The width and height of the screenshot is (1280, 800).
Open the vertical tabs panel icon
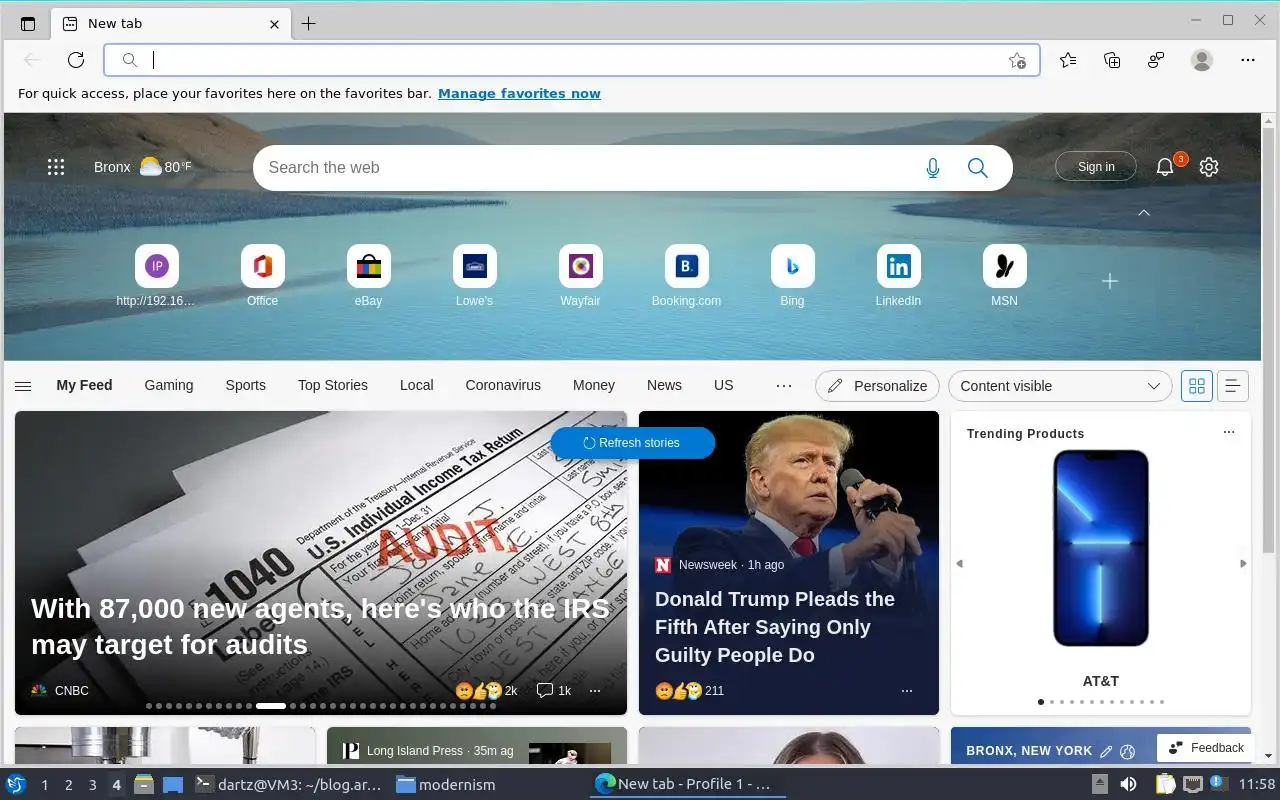pos(28,24)
